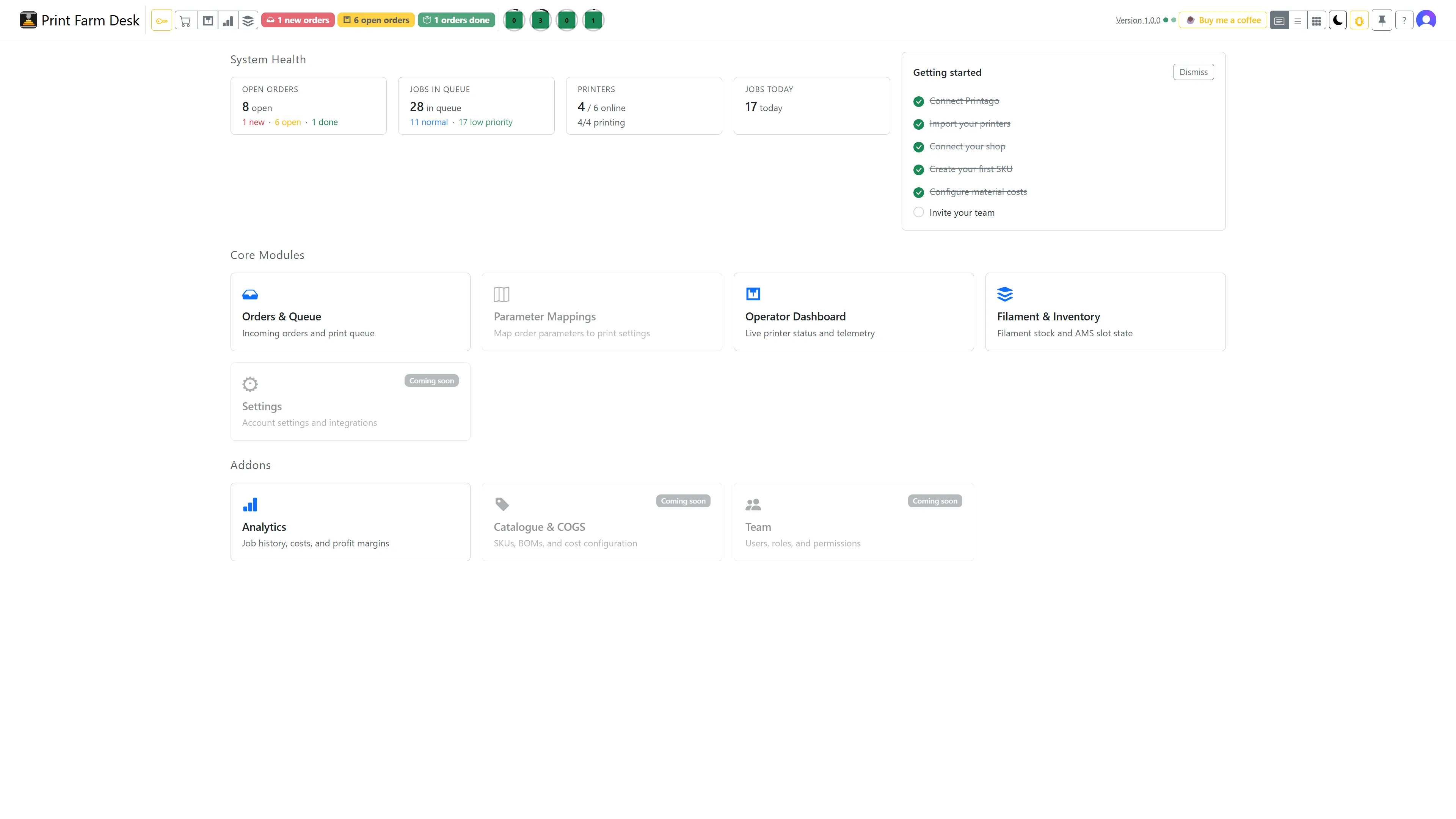Screen dimensions: 1456x819
Task: Click the Filament & Inventory layers icon
Action: pyautogui.click(x=1005, y=294)
